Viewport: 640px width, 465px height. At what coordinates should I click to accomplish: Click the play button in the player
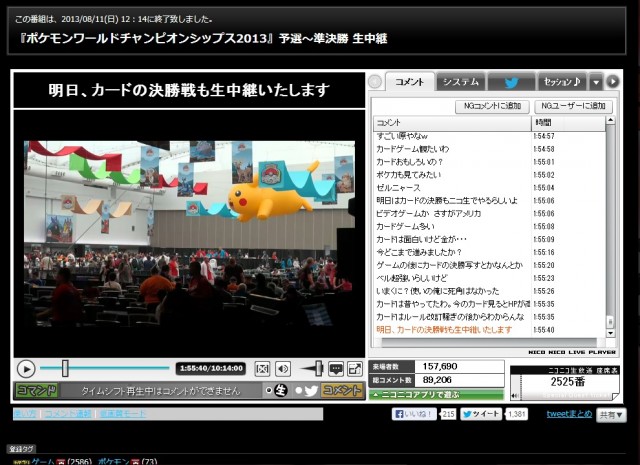26,369
